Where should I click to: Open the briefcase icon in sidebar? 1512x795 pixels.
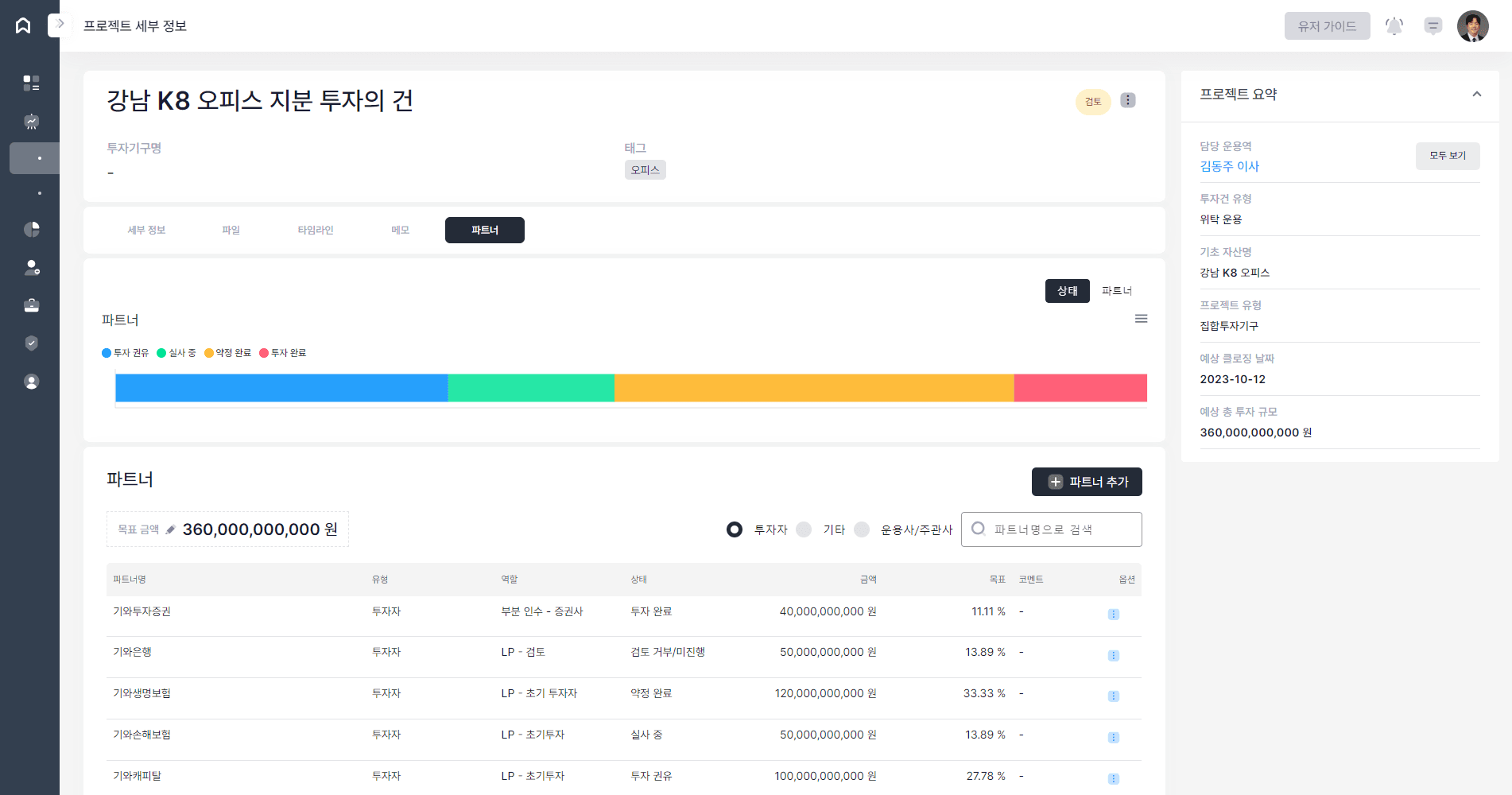(x=32, y=305)
